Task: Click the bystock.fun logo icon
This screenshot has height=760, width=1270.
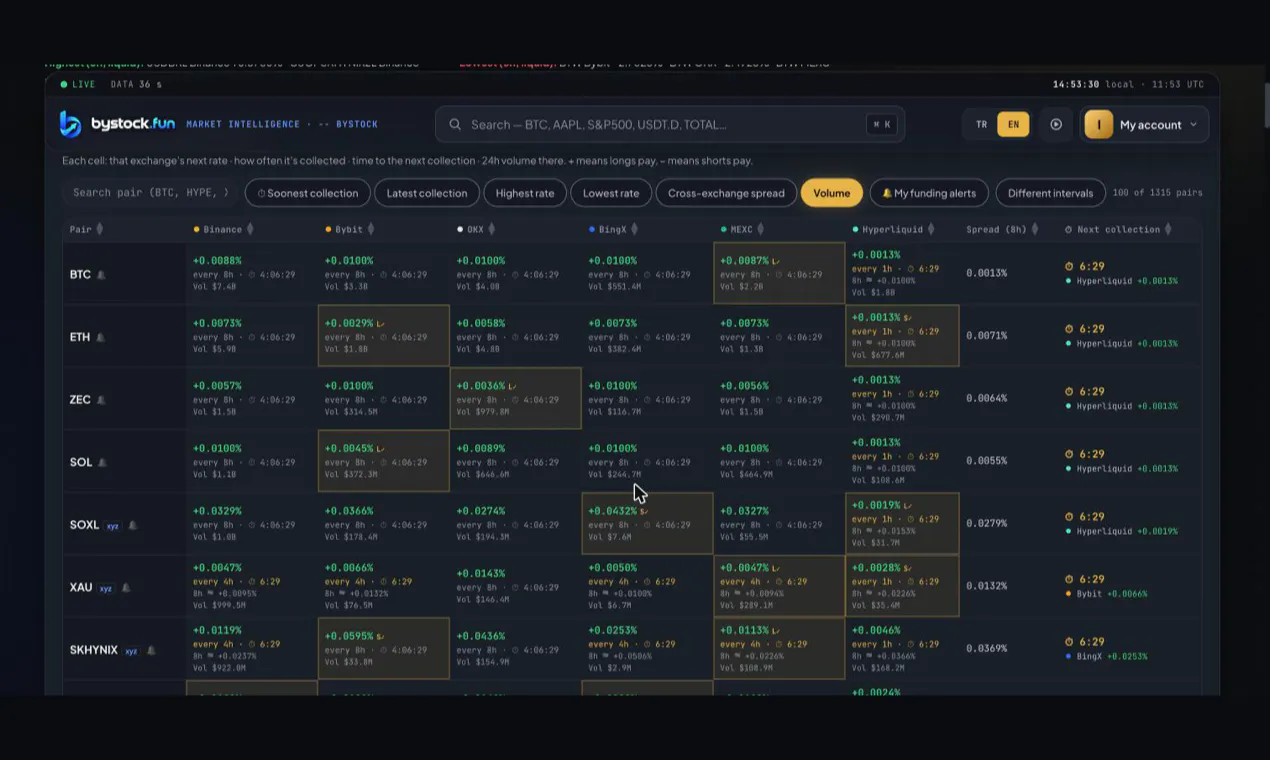Action: coord(70,124)
